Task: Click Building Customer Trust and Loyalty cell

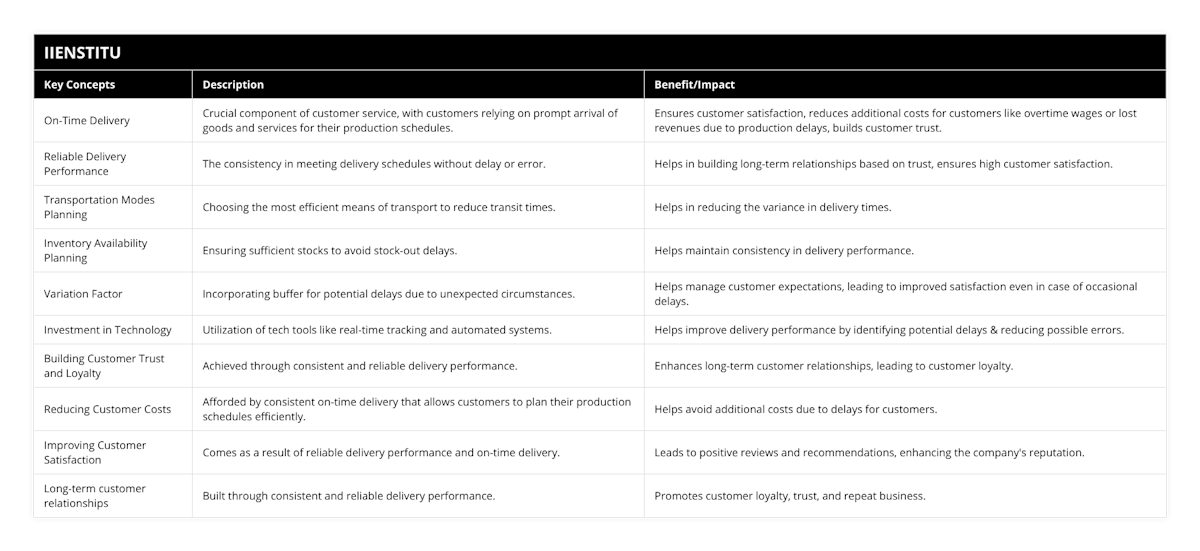Action: [x=113, y=366]
